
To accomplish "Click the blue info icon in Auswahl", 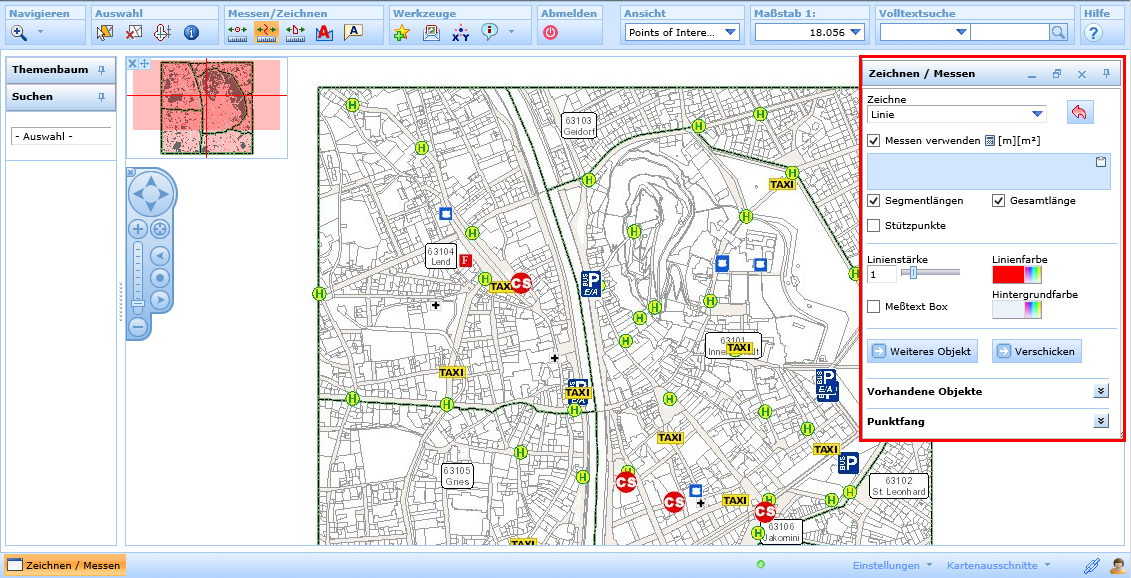I will click(191, 32).
